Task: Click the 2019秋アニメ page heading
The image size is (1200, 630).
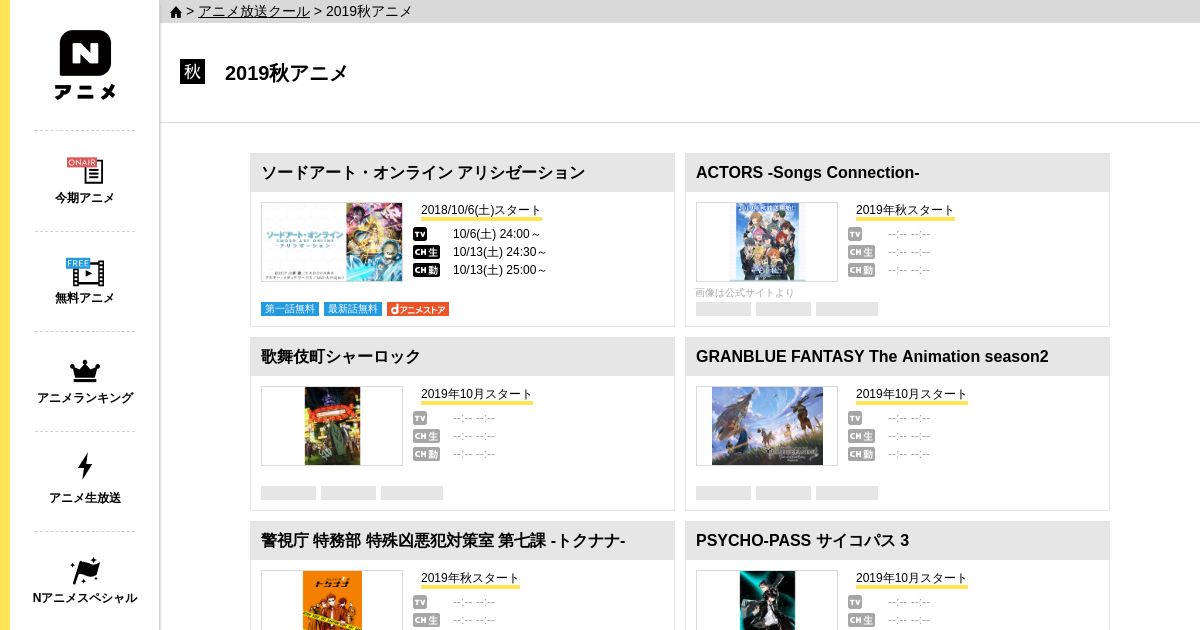Action: [287, 73]
